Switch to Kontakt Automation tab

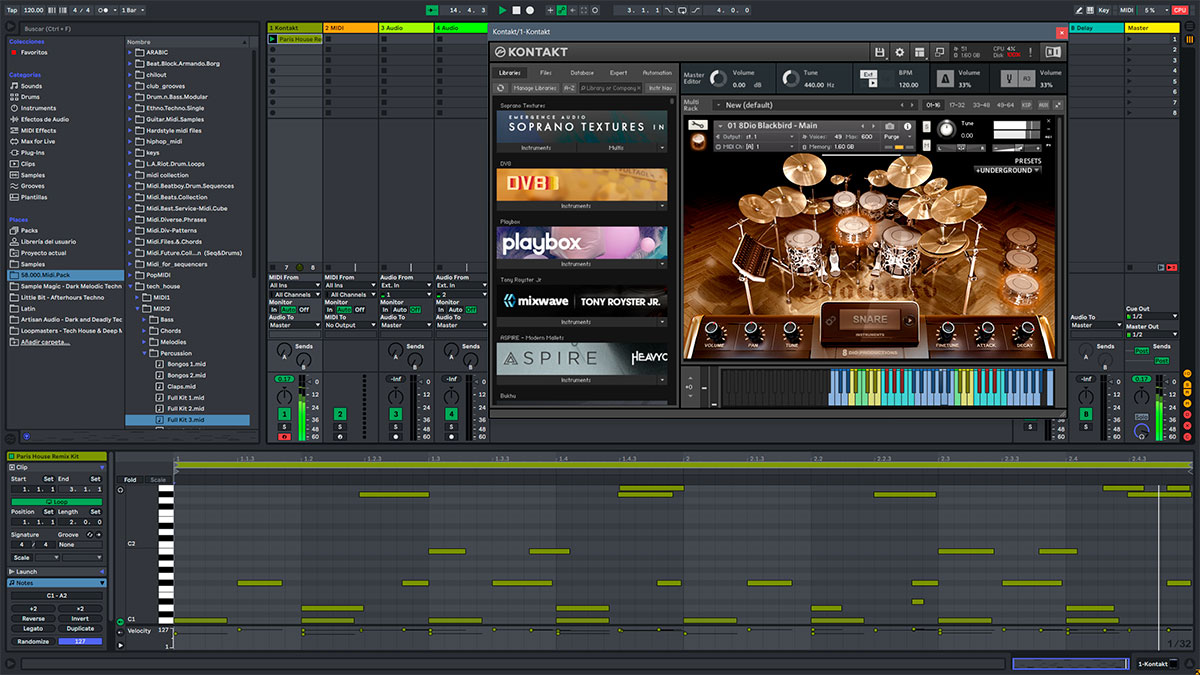[657, 73]
